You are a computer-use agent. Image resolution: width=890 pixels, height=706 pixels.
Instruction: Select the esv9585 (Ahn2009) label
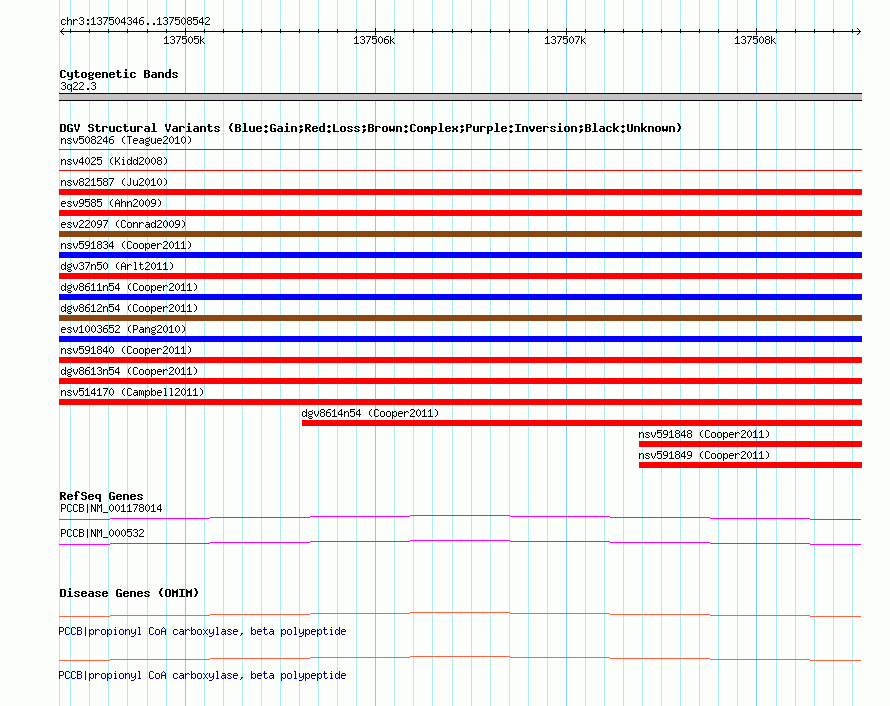pyautogui.click(x=111, y=203)
